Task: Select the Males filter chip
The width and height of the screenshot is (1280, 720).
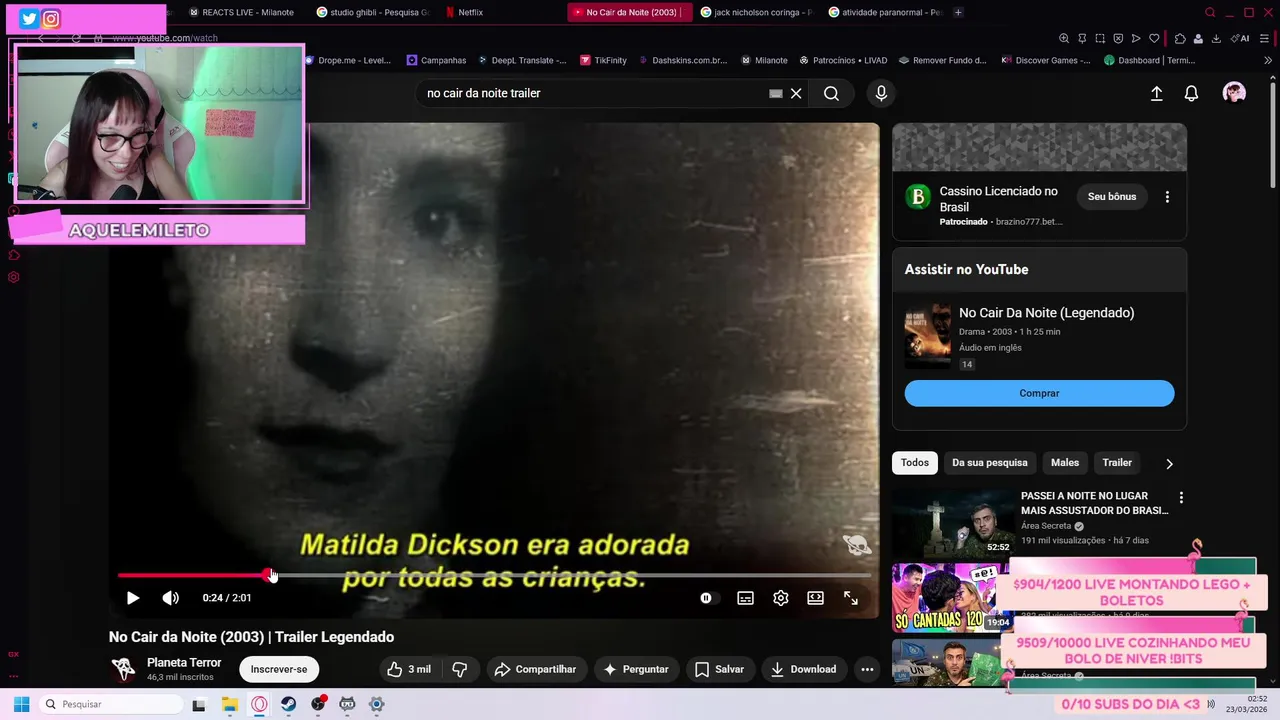Action: 1064,463
